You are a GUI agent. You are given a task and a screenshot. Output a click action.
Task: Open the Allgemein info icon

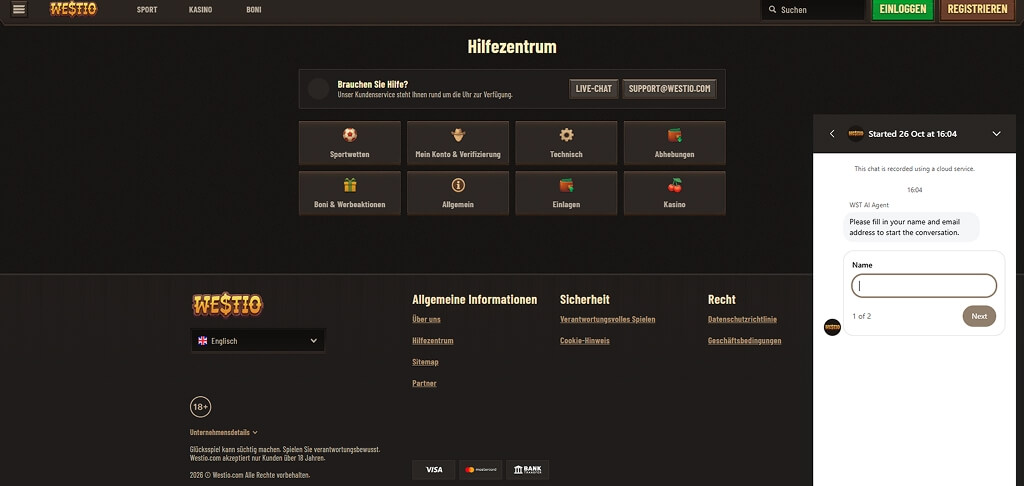[458, 185]
